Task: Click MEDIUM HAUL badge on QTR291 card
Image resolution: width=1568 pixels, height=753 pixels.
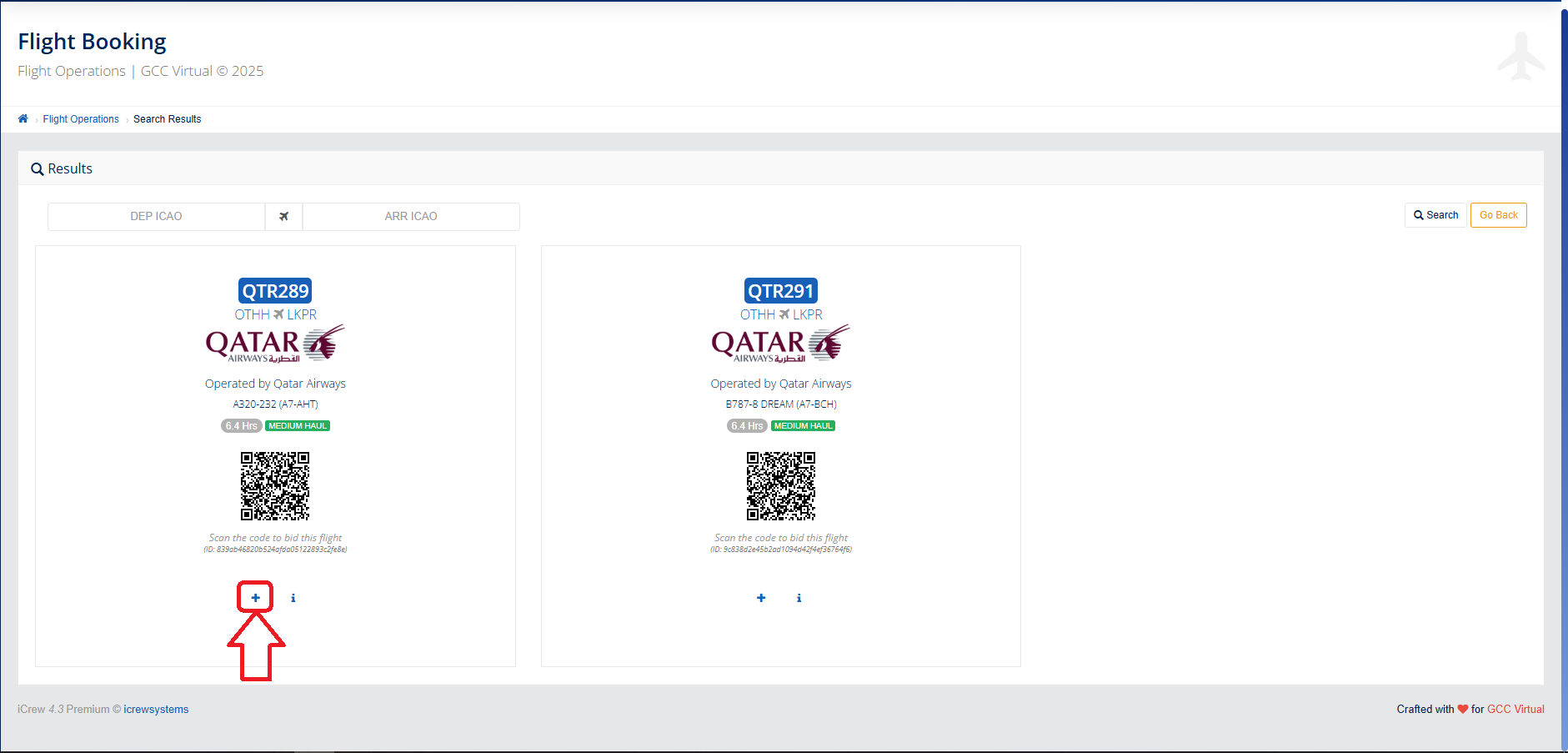Action: pos(803,426)
